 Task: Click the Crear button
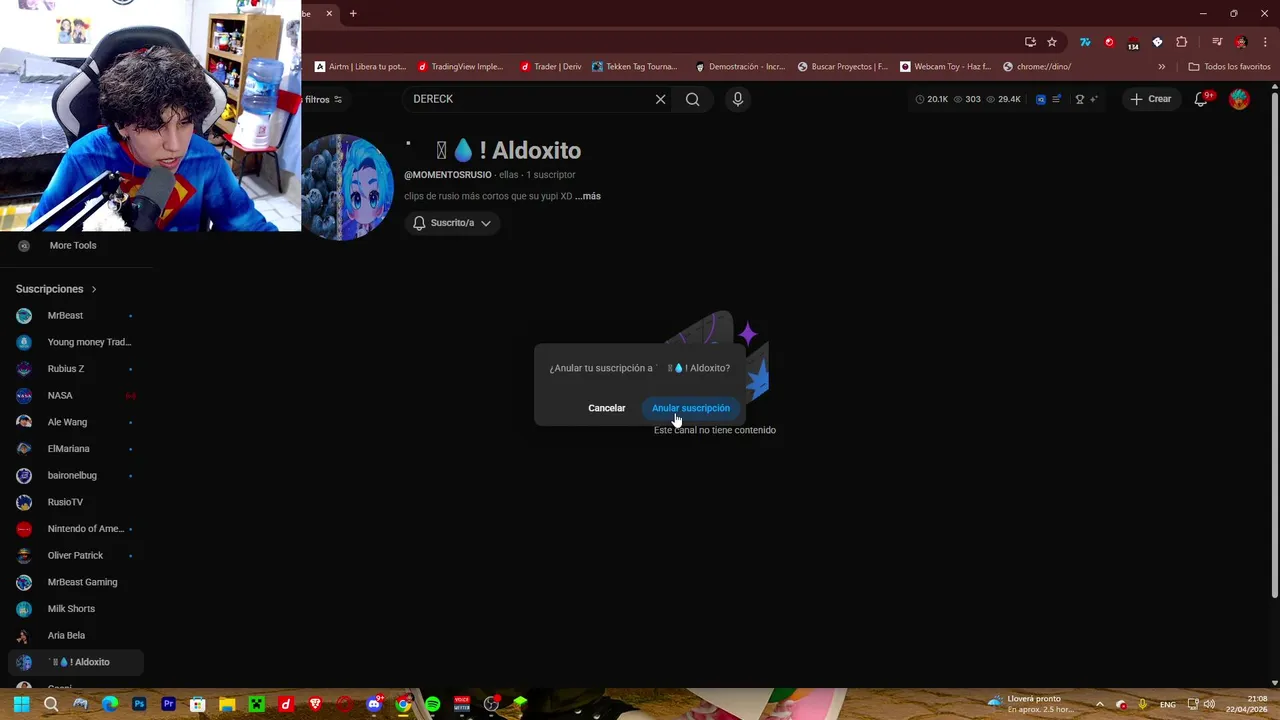(1151, 99)
